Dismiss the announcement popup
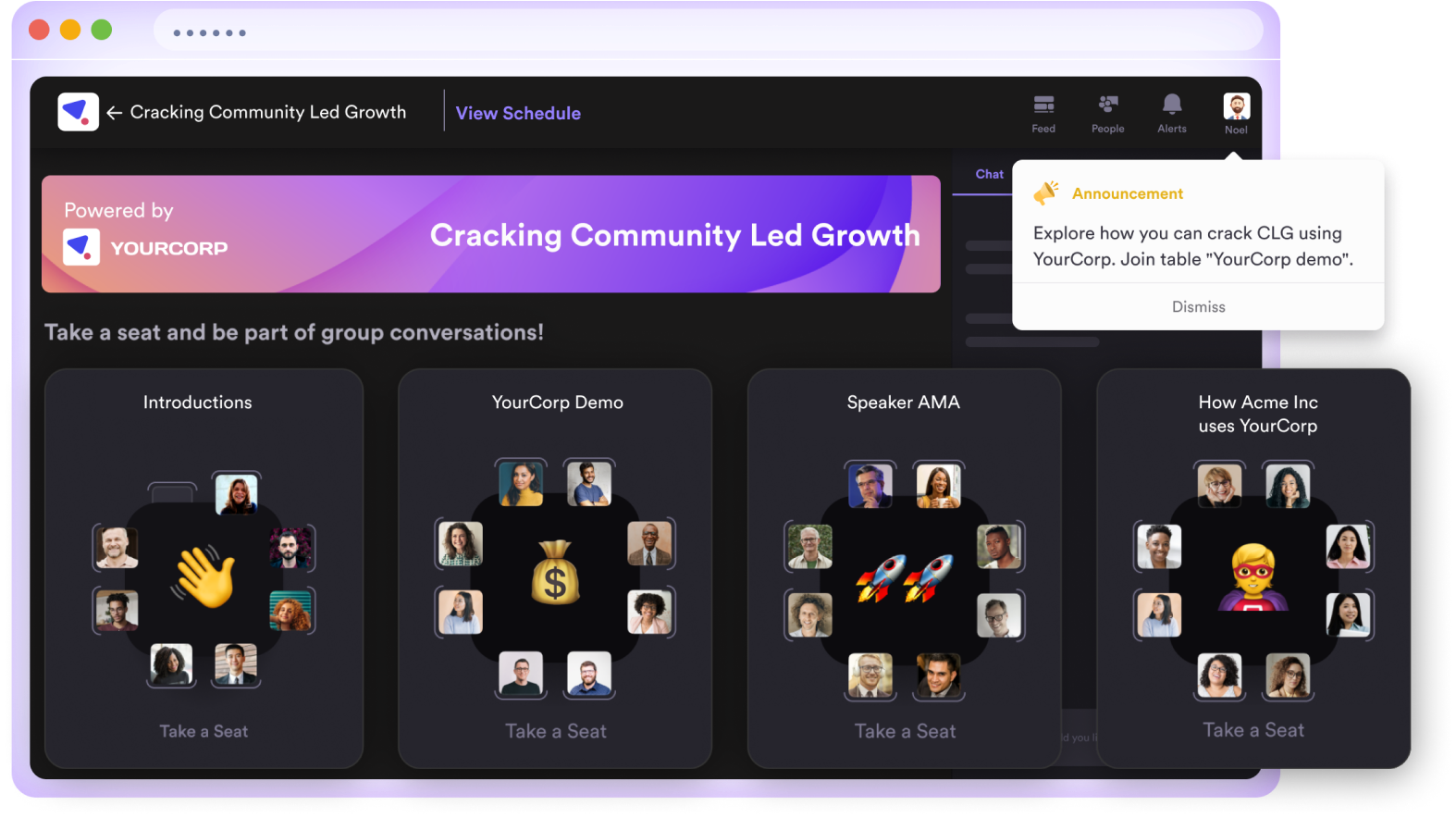Image resolution: width=1456 pixels, height=818 pixels. (1198, 307)
